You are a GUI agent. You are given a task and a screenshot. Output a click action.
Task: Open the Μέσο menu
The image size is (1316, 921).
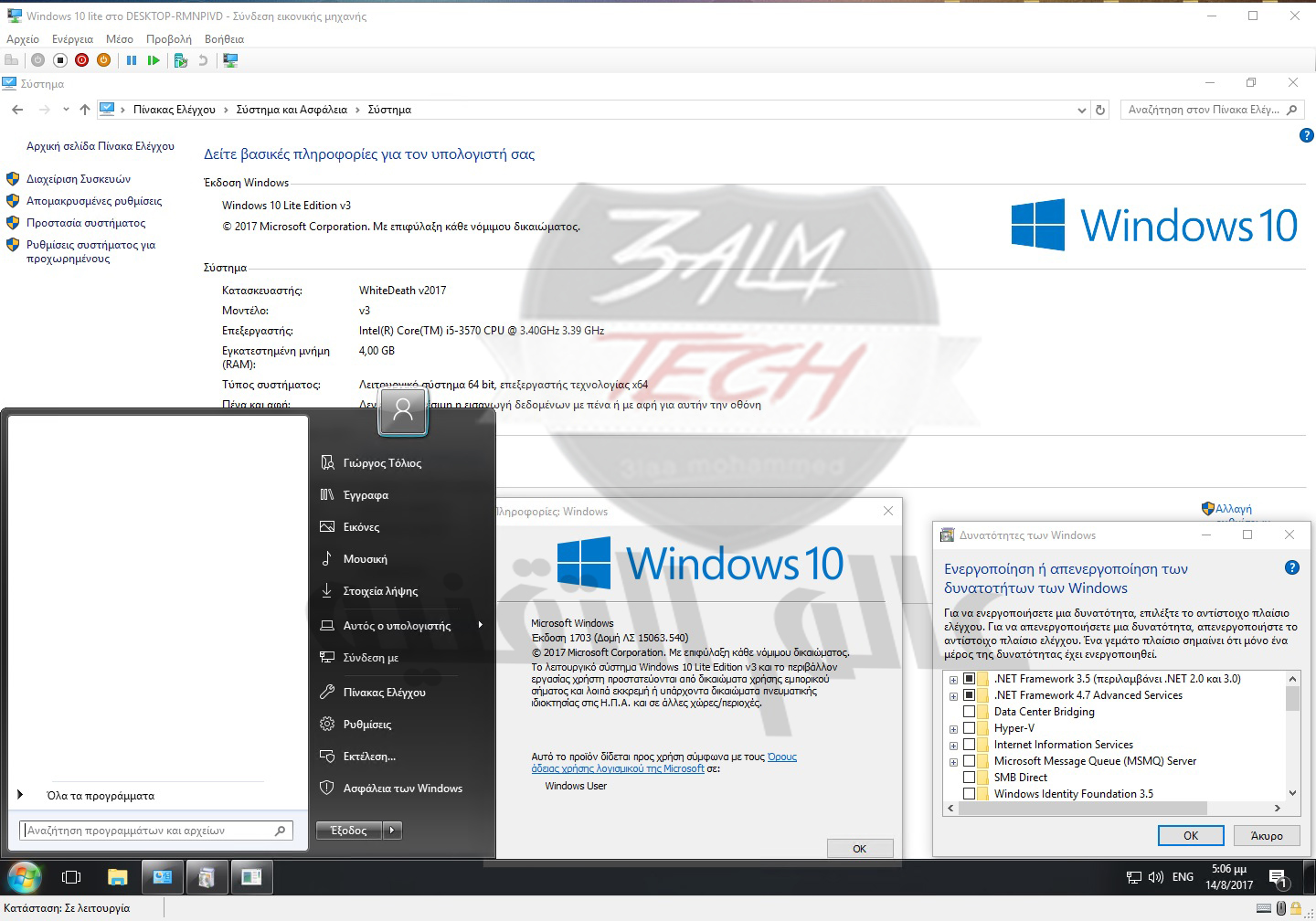[x=120, y=39]
